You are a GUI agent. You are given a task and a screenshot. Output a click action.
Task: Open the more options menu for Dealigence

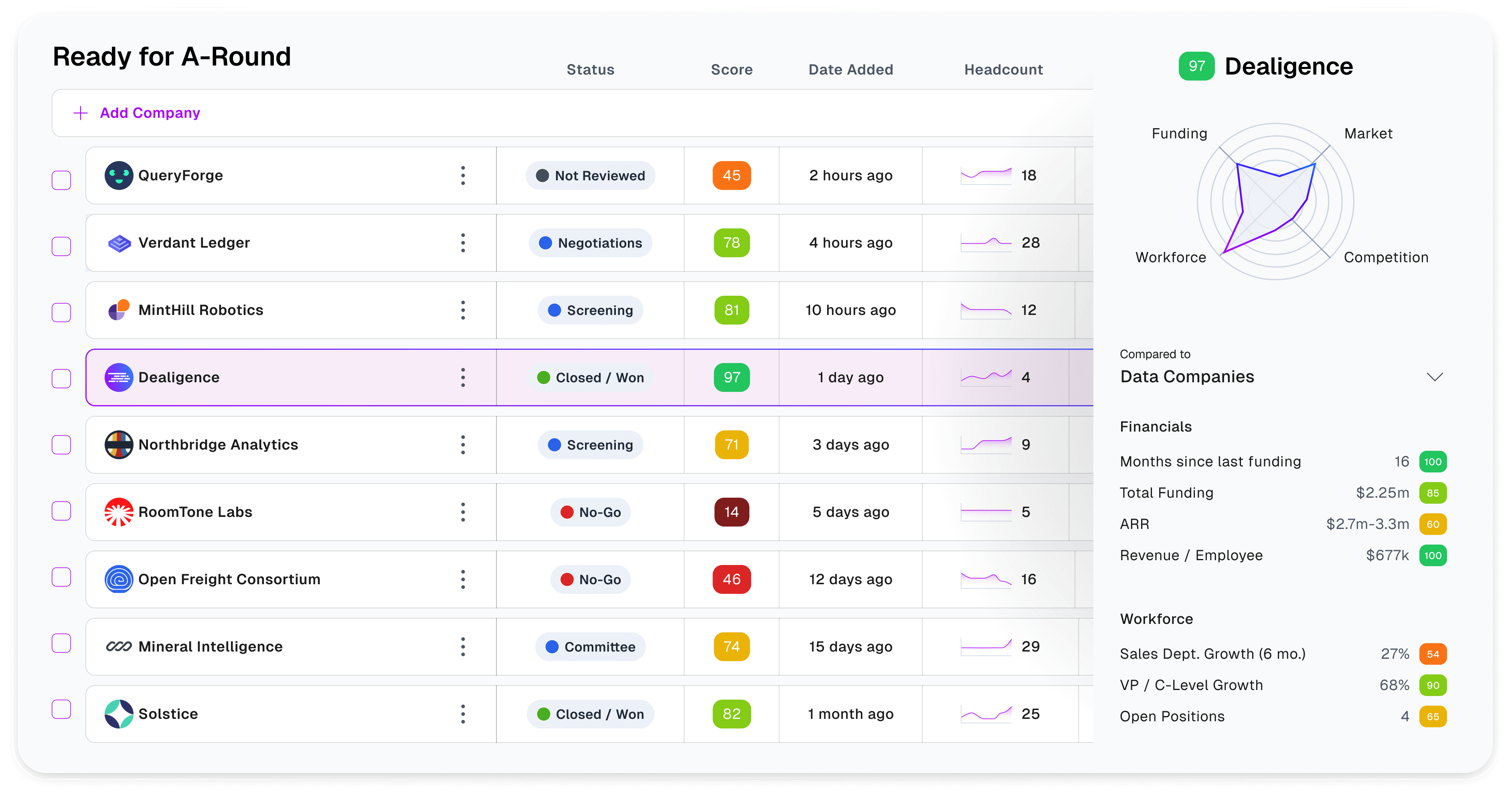click(x=463, y=377)
